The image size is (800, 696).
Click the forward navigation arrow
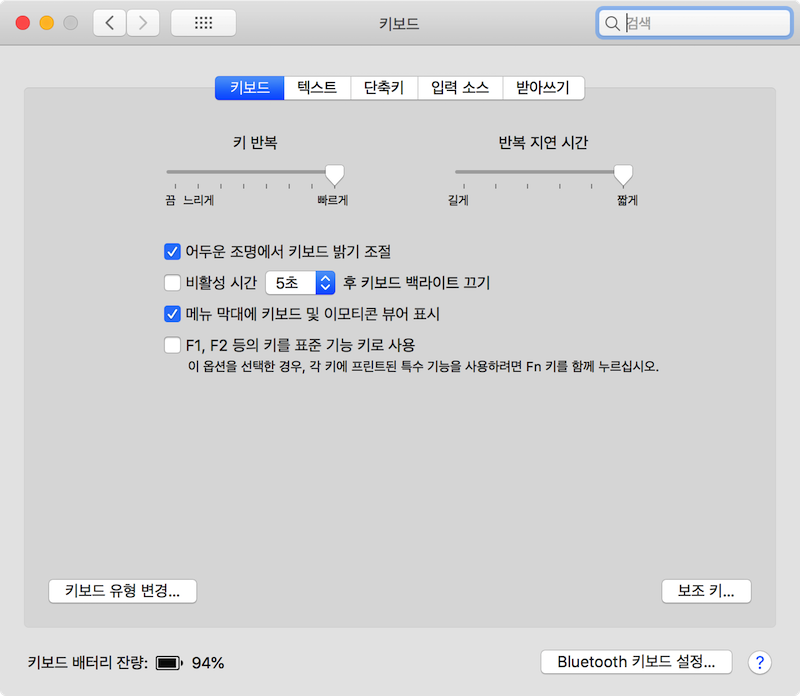tap(143, 23)
